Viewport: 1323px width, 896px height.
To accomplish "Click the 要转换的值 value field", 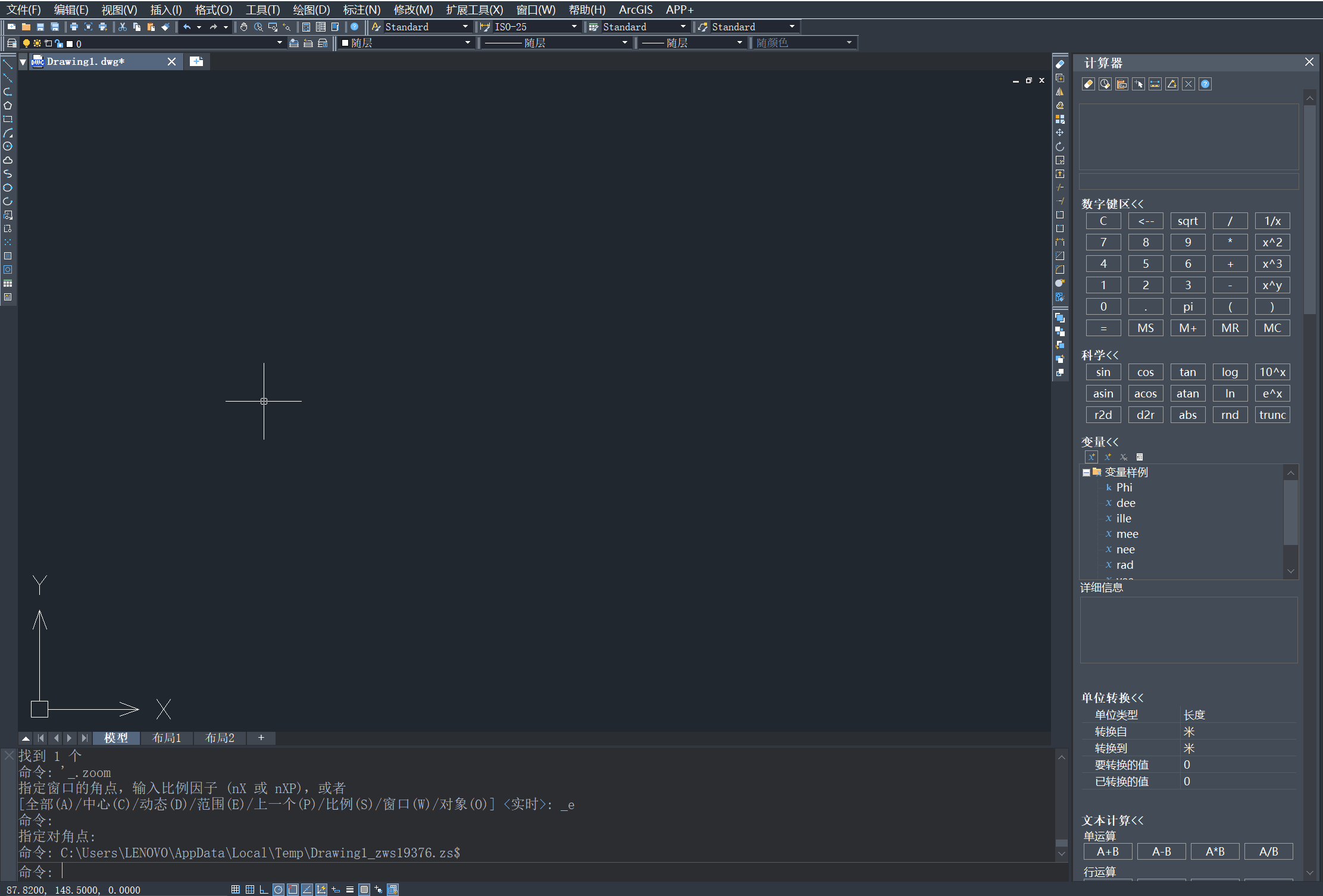I will click(x=1237, y=765).
